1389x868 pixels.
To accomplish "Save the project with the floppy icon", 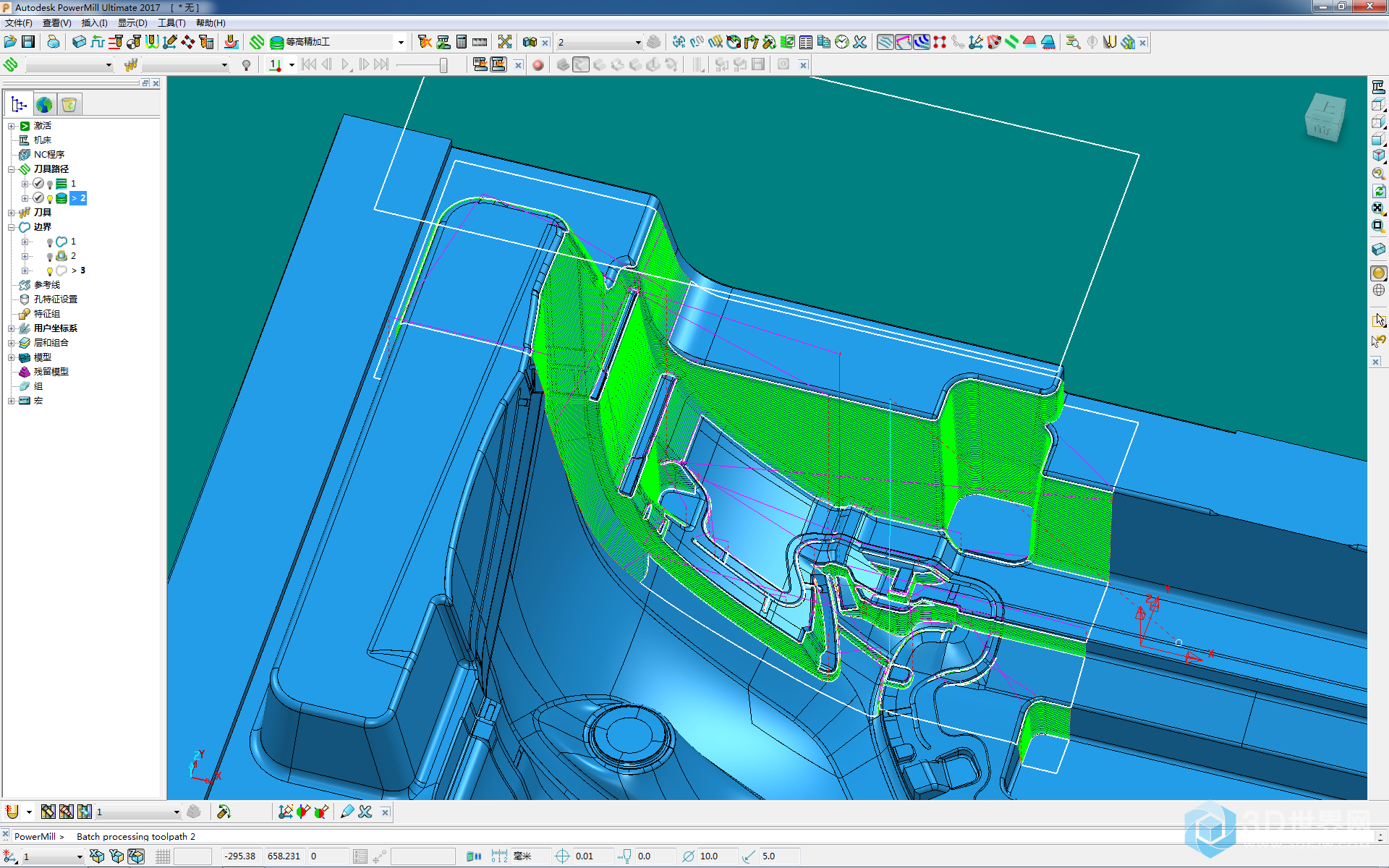I will (x=28, y=42).
